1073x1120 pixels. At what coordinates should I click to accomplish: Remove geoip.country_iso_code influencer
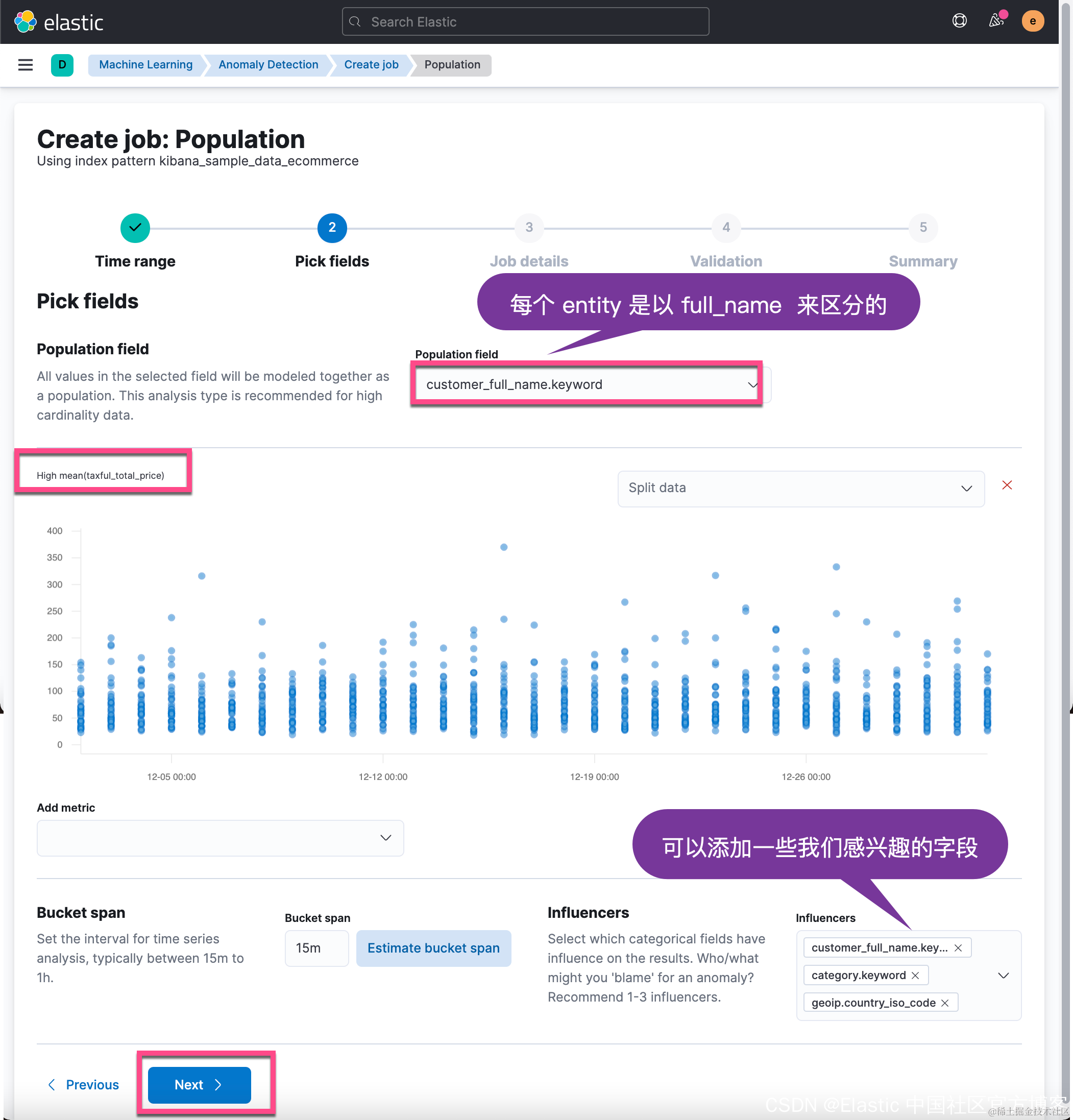point(945,1003)
